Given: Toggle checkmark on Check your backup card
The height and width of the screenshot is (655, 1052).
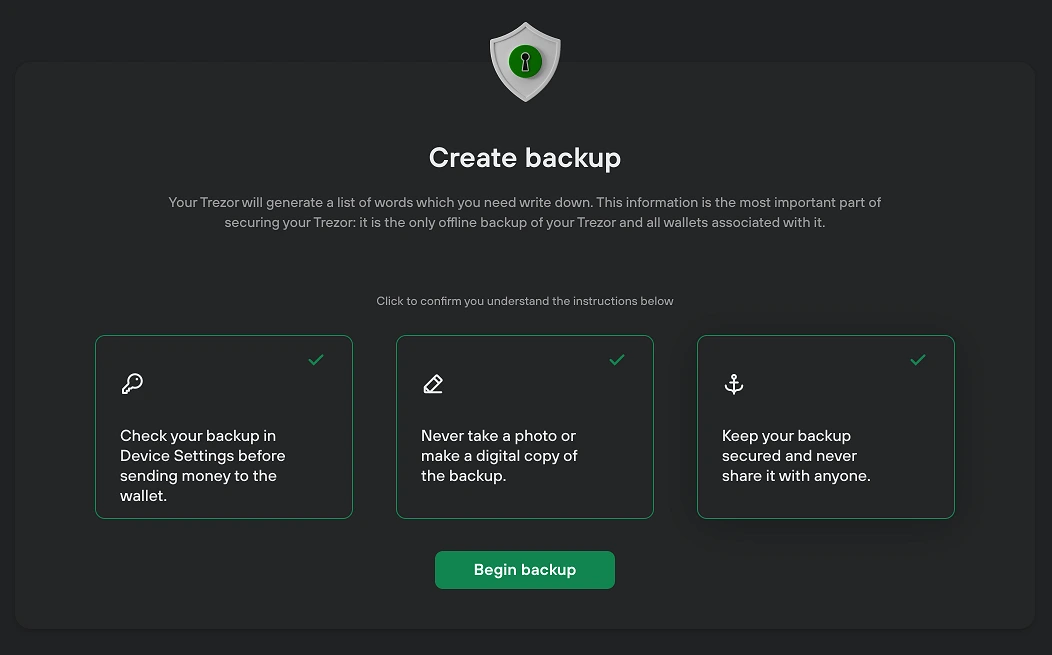Looking at the screenshot, I should [316, 360].
